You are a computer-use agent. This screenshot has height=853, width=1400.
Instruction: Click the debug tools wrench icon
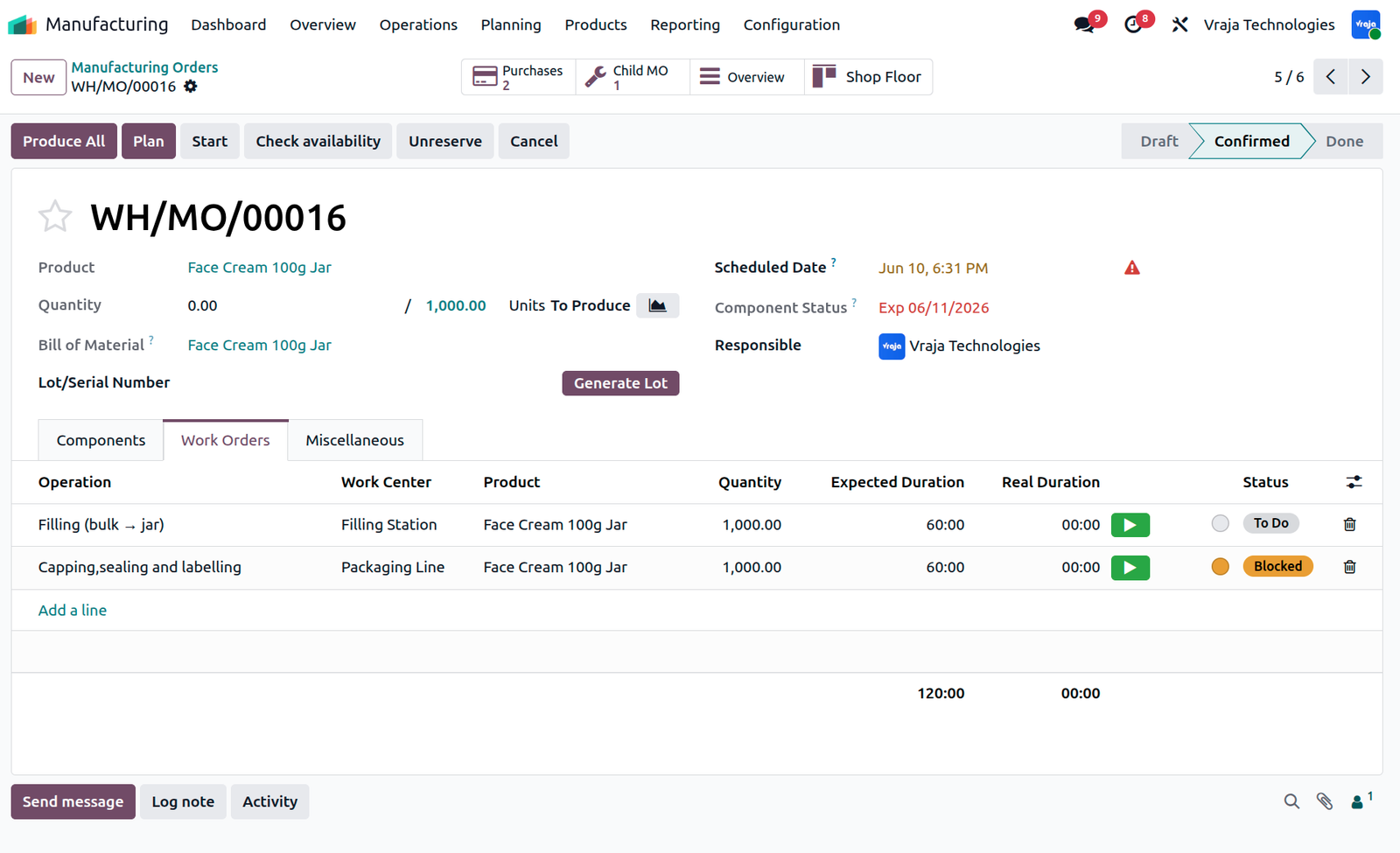click(x=1180, y=24)
